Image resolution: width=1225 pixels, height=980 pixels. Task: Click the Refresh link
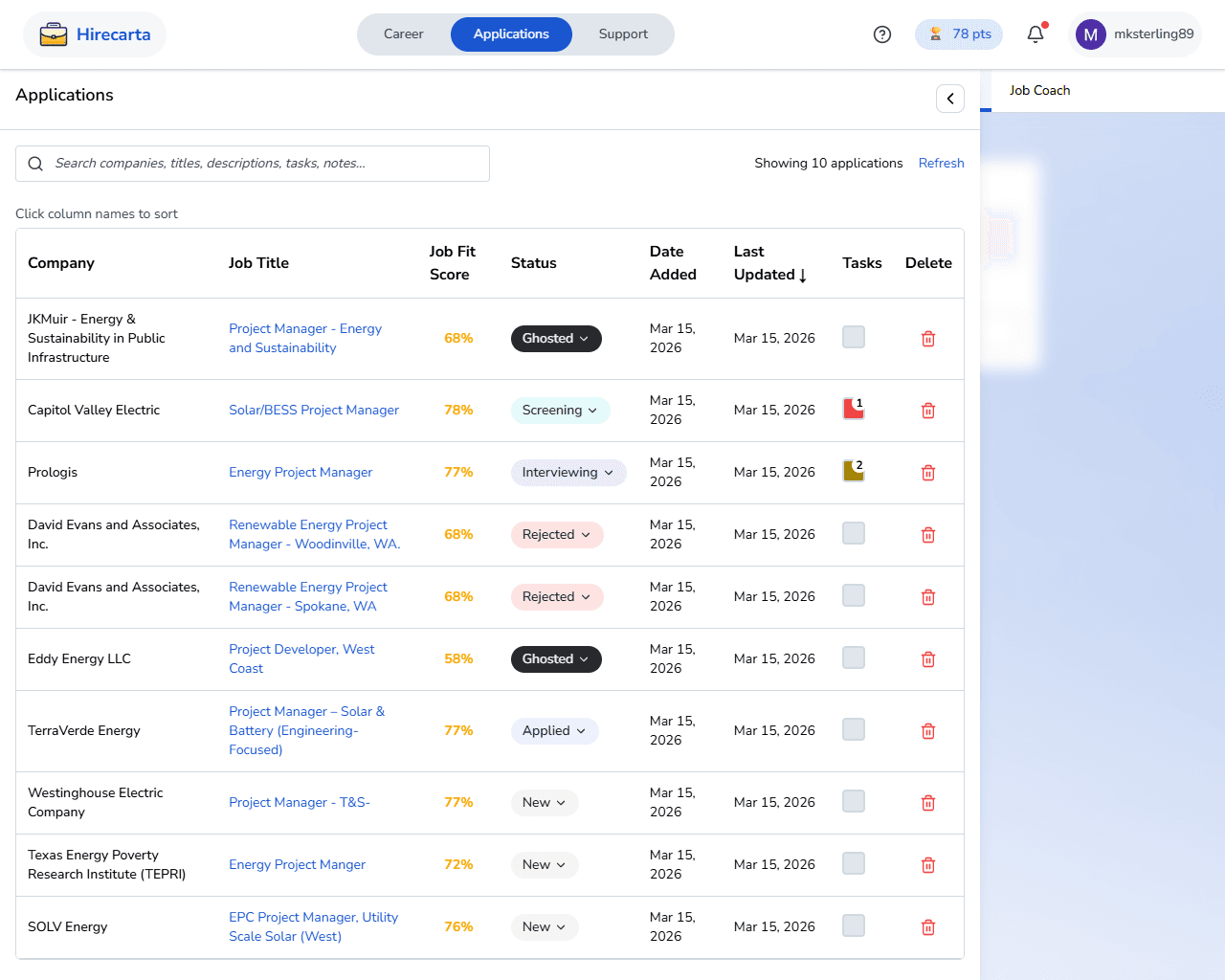point(941,164)
